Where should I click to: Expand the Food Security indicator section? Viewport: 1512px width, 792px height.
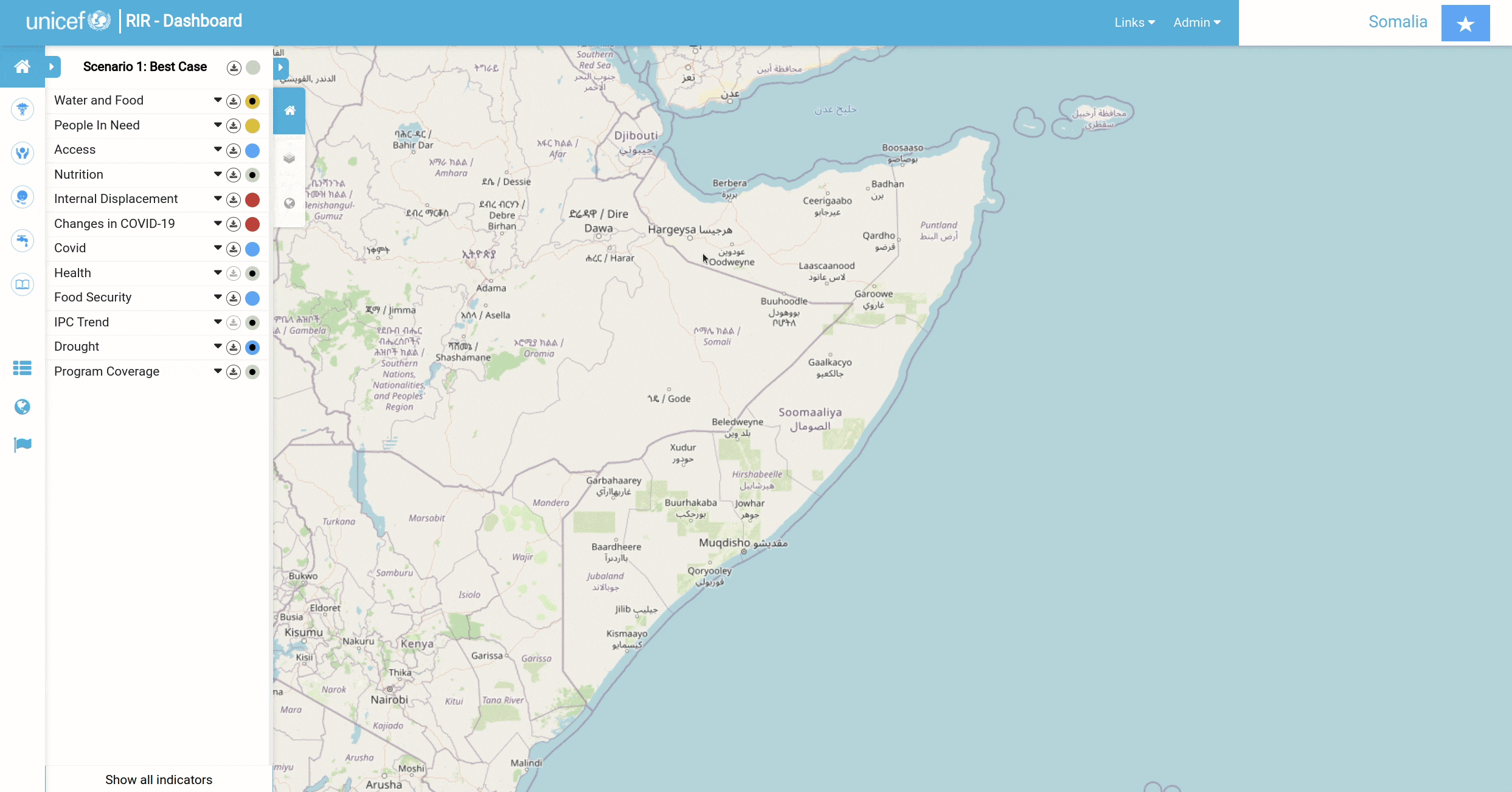tap(216, 297)
